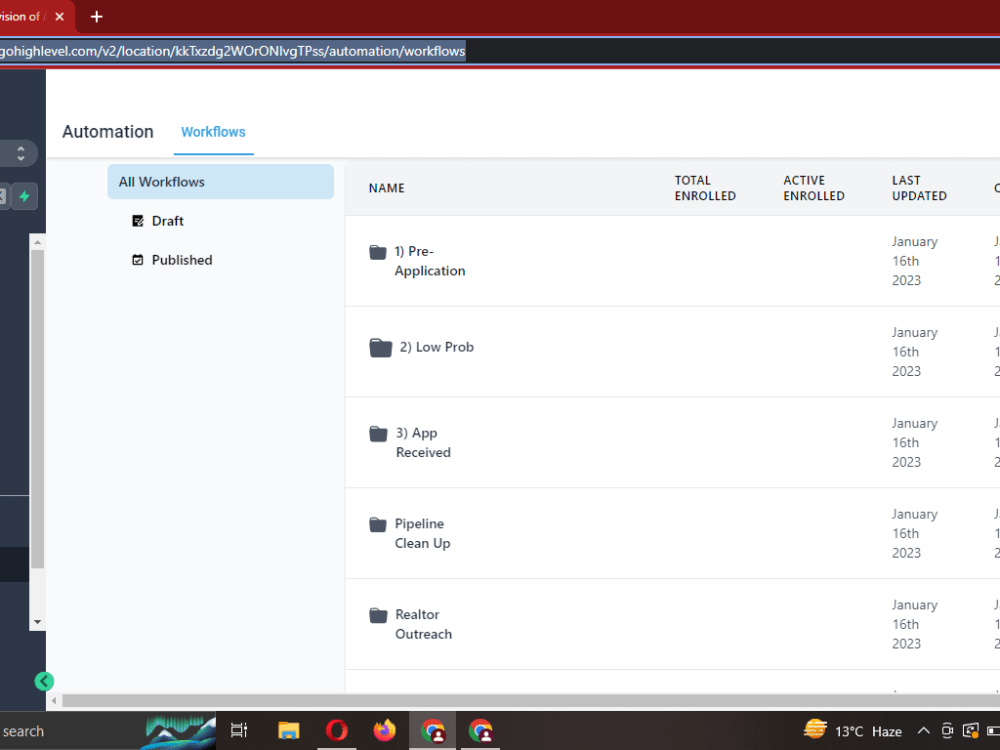Open the Realtor Outreach folder name
The height and width of the screenshot is (750, 1000).
(x=423, y=624)
